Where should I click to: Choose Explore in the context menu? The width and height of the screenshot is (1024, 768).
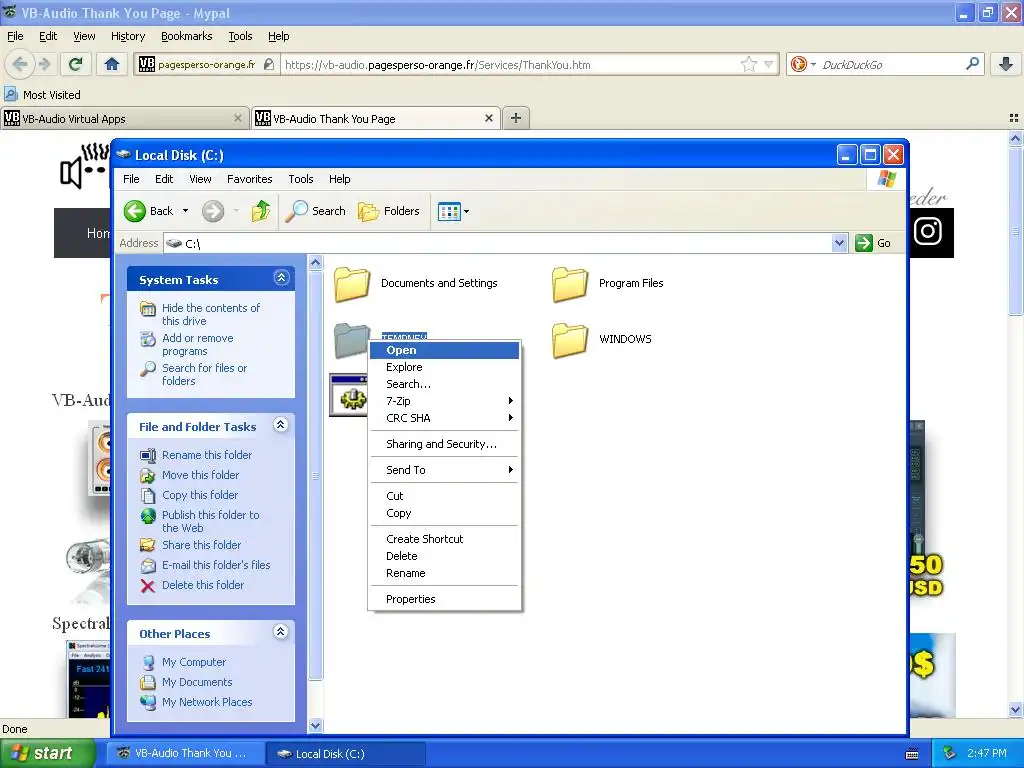point(445,367)
